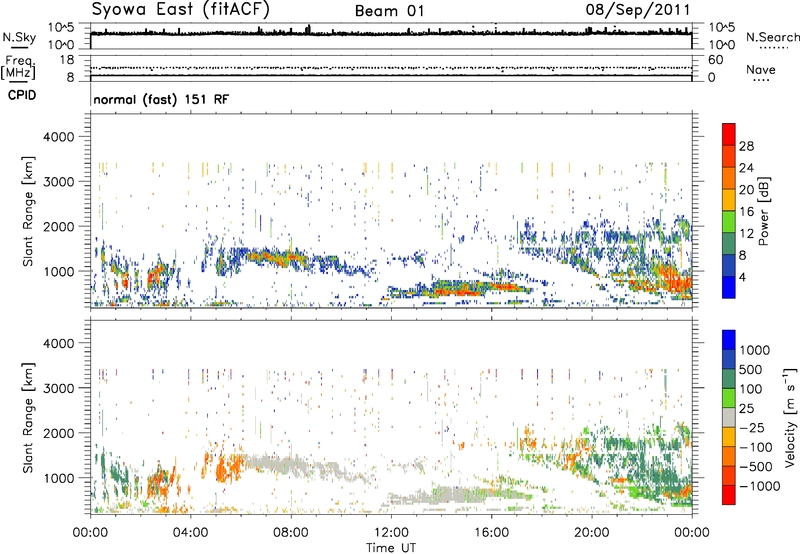Screen dimensions: 800x554
Task: Click the "20:00" time axis label
Action: pos(592,533)
